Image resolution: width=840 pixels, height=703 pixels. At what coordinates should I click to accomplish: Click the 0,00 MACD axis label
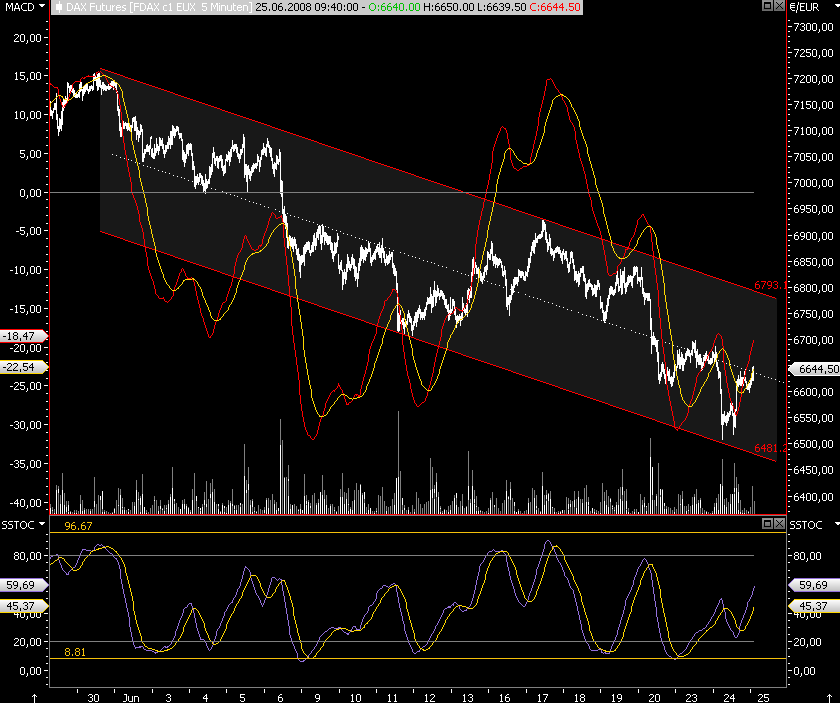click(x=31, y=193)
